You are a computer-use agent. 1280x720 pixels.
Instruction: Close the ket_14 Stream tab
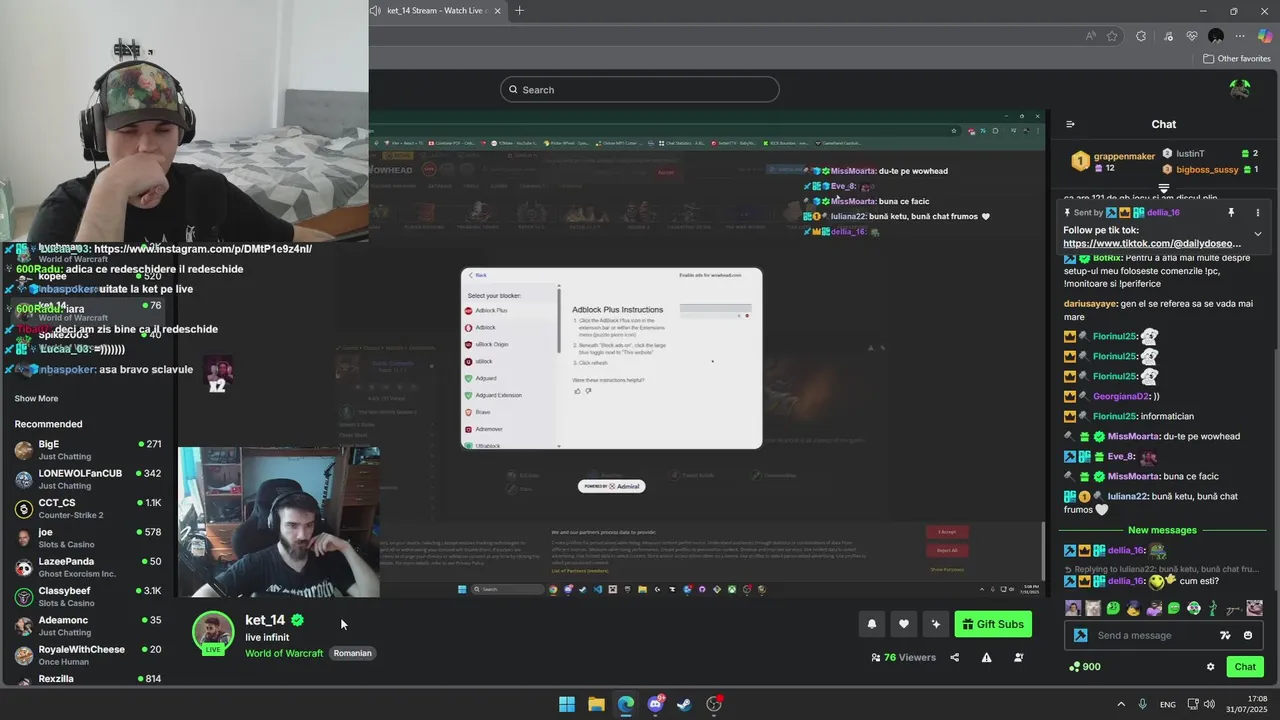497,11
